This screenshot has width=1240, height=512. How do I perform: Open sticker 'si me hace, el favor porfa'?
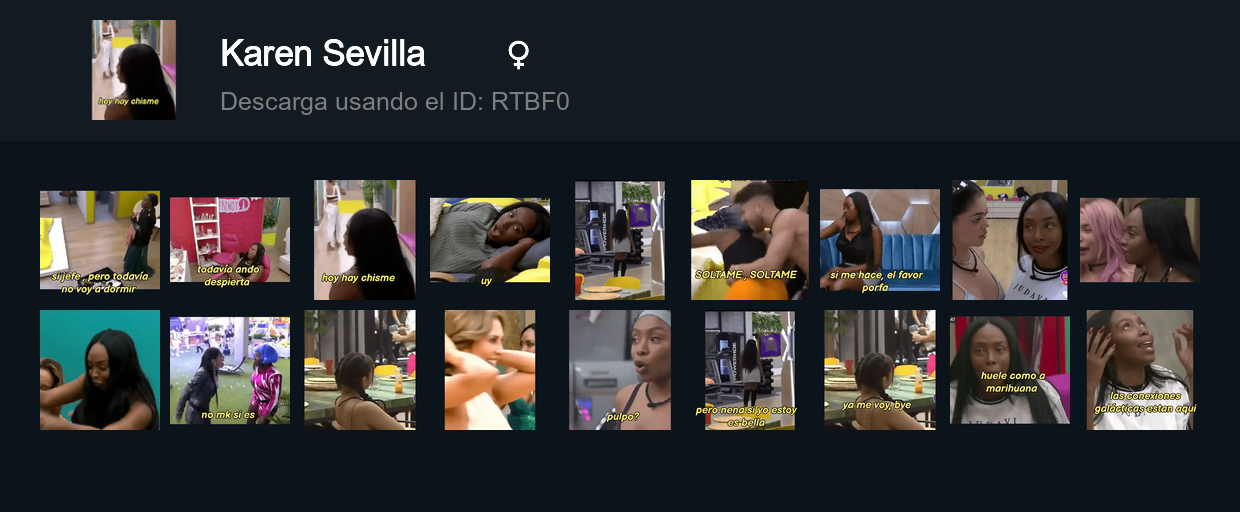pos(880,240)
